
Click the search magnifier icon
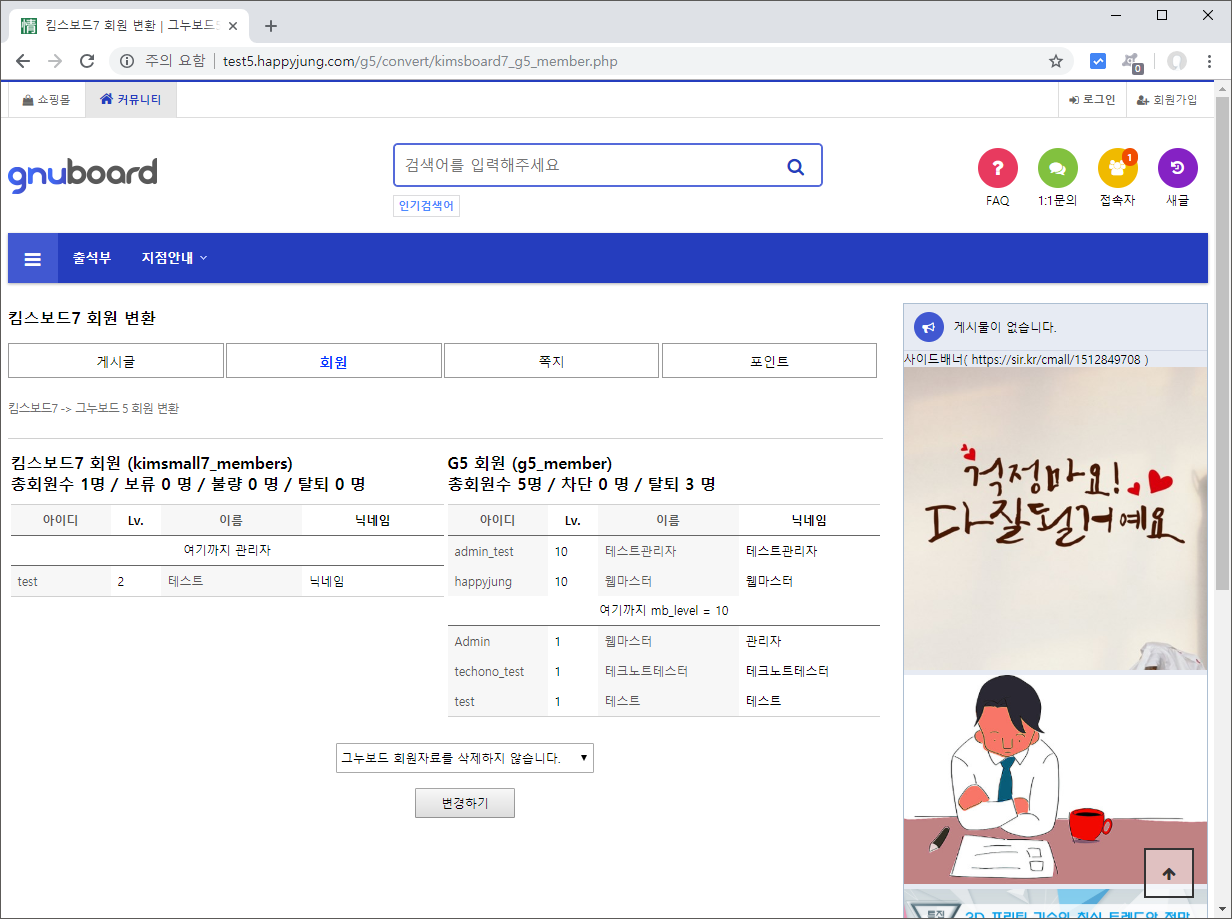796,166
